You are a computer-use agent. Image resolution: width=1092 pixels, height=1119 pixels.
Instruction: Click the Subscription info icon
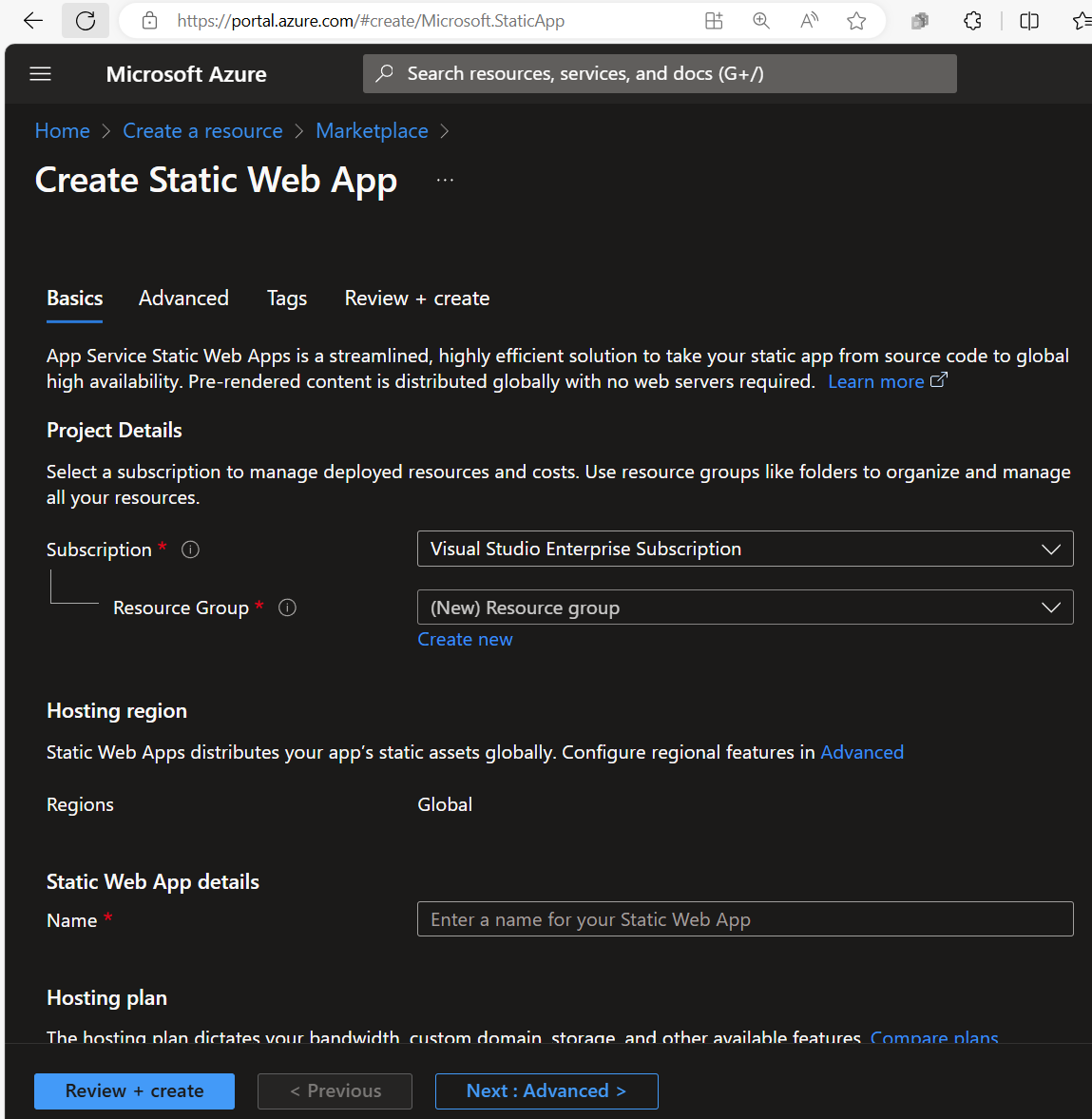(x=190, y=550)
